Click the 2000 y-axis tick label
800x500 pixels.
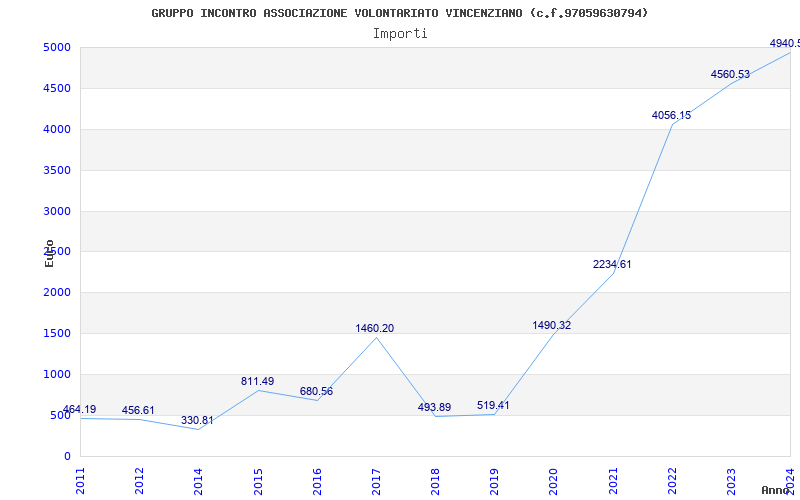pos(57,292)
